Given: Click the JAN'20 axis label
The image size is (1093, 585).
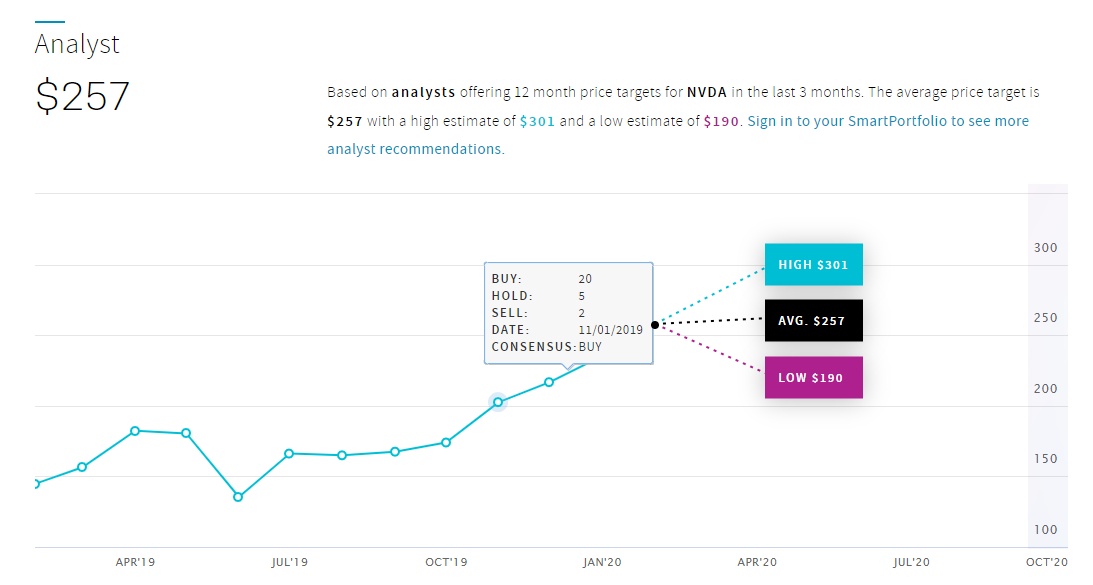Looking at the screenshot, I should pyautogui.click(x=602, y=563).
